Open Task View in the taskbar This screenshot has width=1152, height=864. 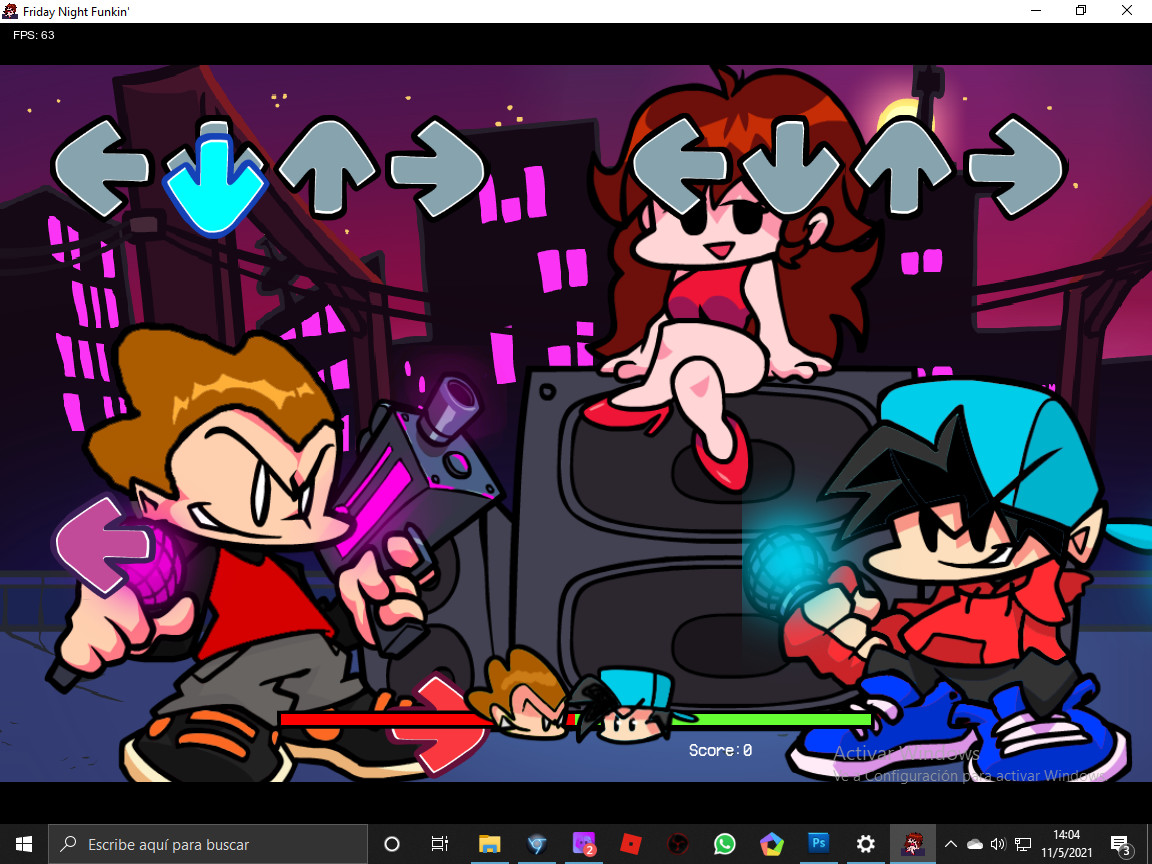[439, 844]
